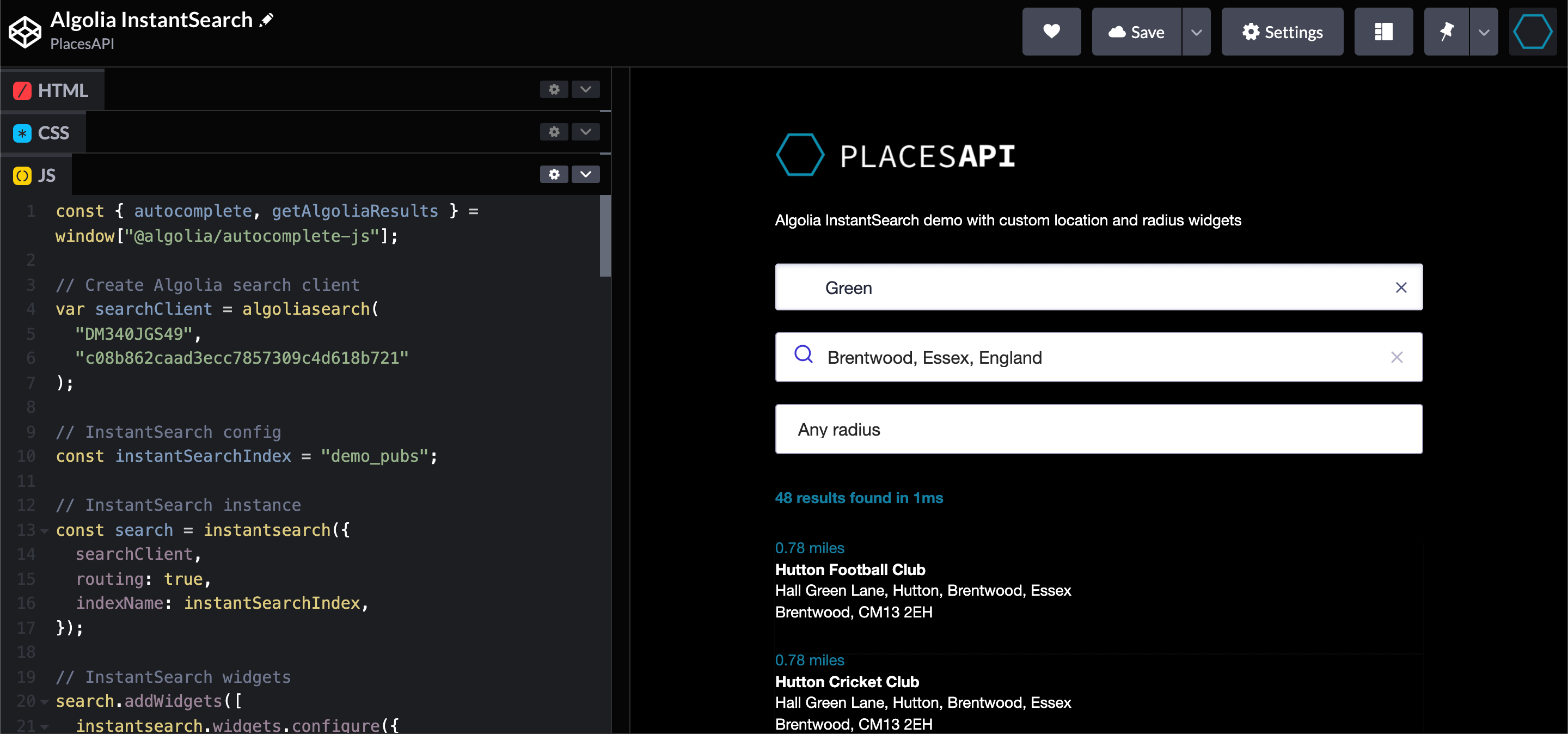Open the Any radius dropdown
1568x734 pixels.
1098,429
